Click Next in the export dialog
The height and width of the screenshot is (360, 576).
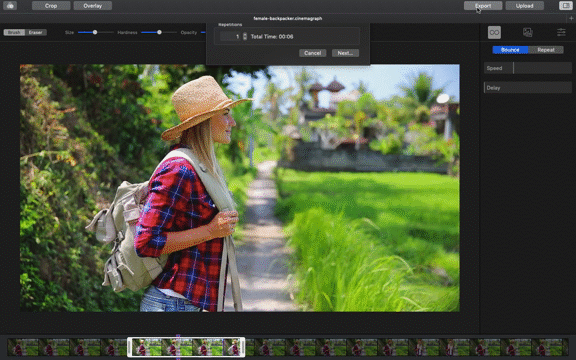[345, 53]
